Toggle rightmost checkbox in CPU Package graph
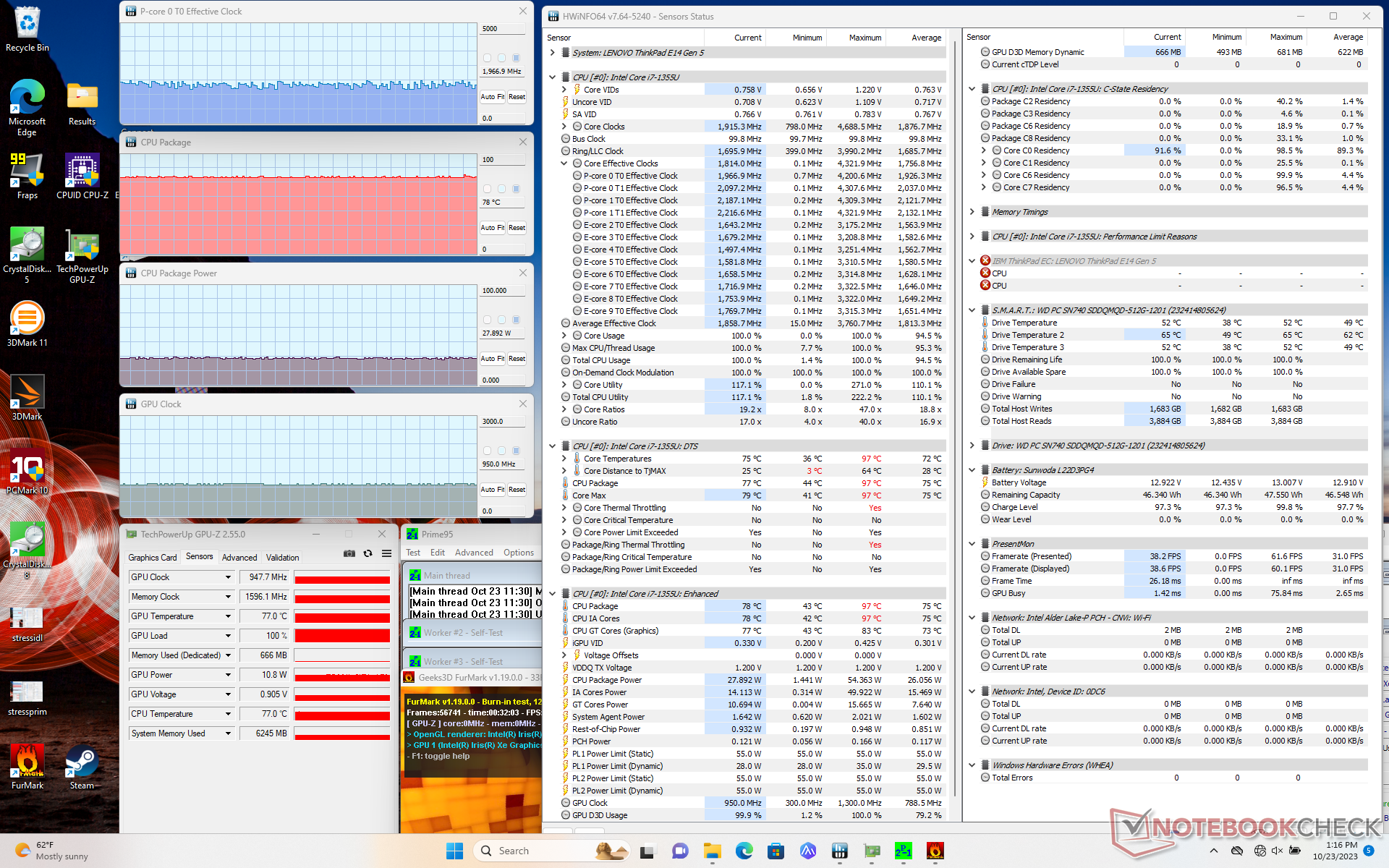Screen dimensions: 1389x868 pyautogui.click(x=516, y=189)
